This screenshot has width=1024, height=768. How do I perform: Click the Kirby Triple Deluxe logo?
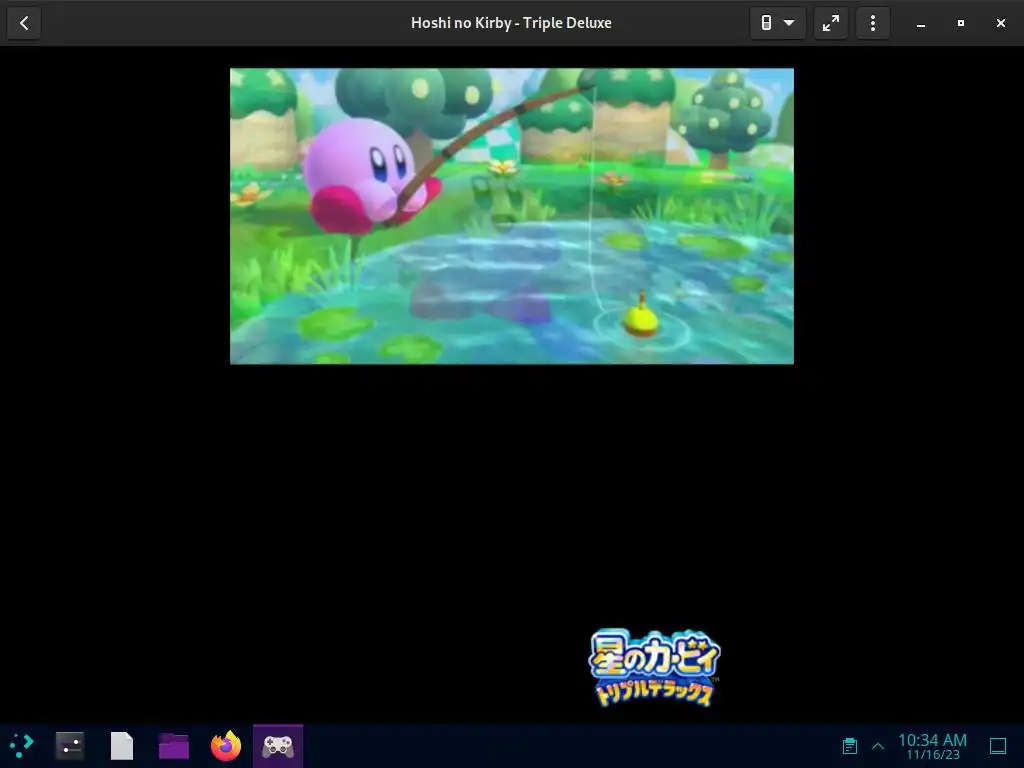coord(654,667)
